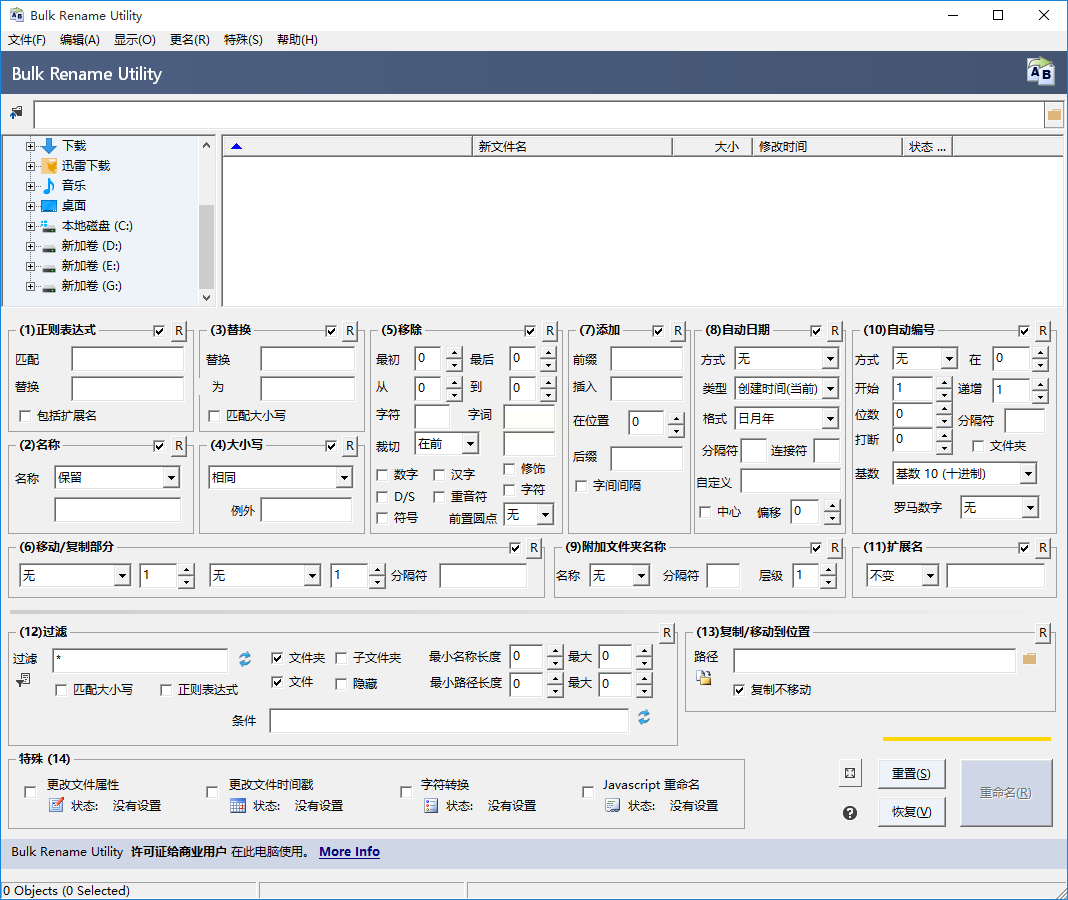The height and width of the screenshot is (900, 1068).
Task: Click the 前缀 input field in 添加
Action: coord(646,360)
